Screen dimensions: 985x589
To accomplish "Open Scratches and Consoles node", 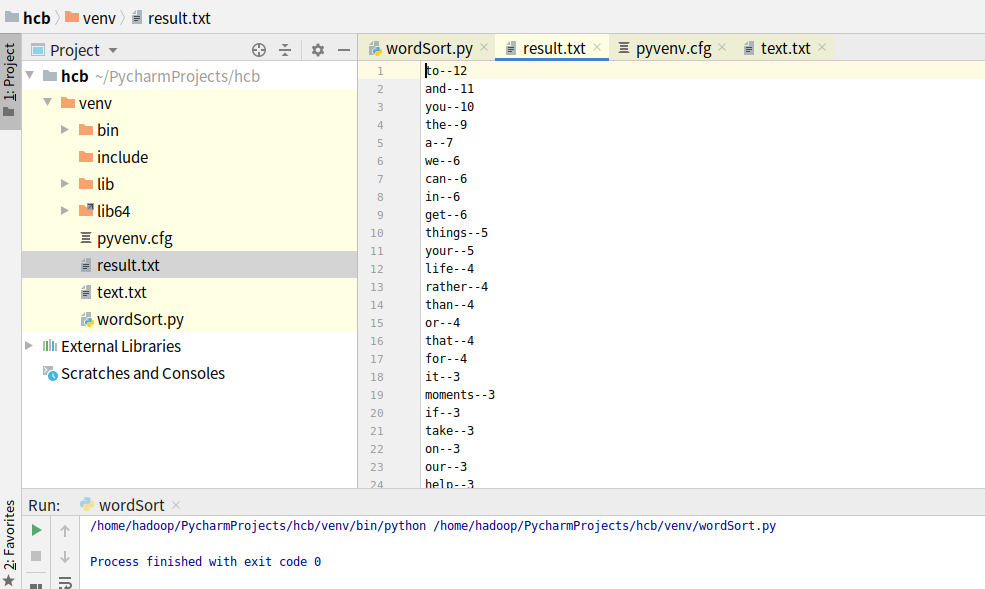I will pyautogui.click(x=142, y=373).
